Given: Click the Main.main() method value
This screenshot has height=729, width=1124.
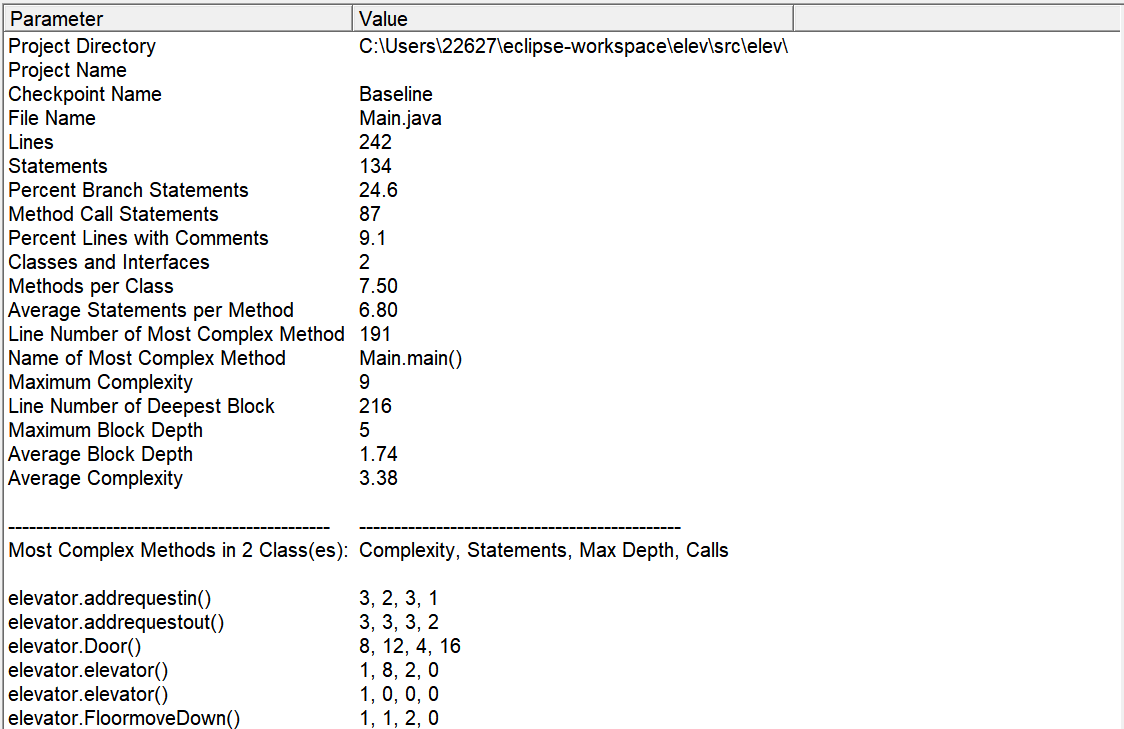Looking at the screenshot, I should (411, 358).
